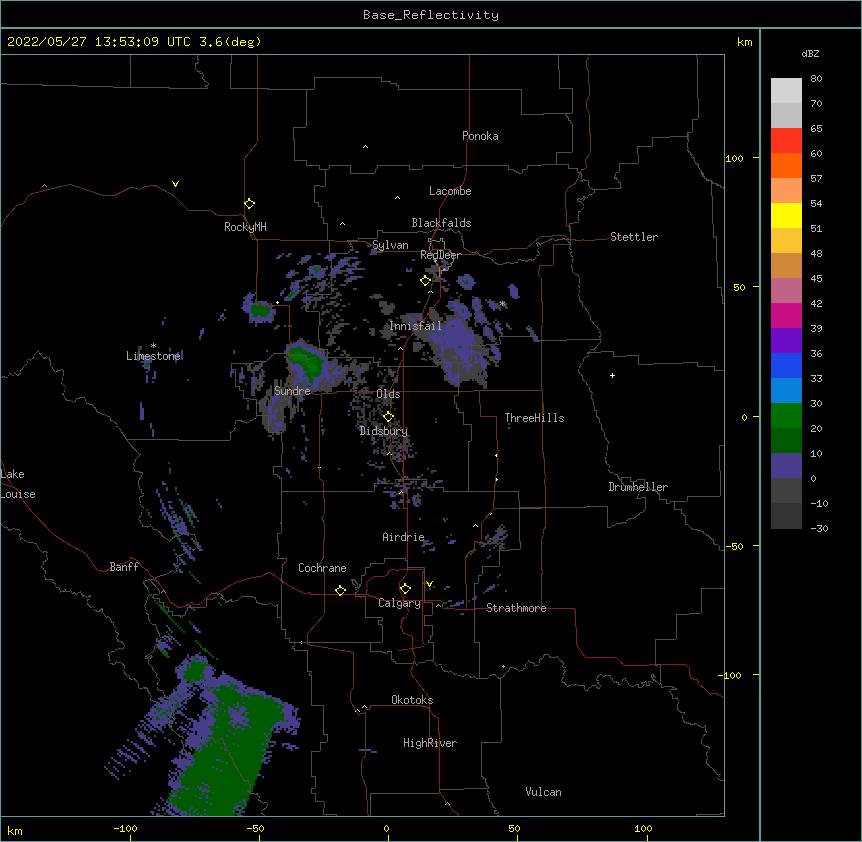This screenshot has height=842, width=862.
Task: Click the blue 36 dBZ legend swatch
Action: point(786,365)
